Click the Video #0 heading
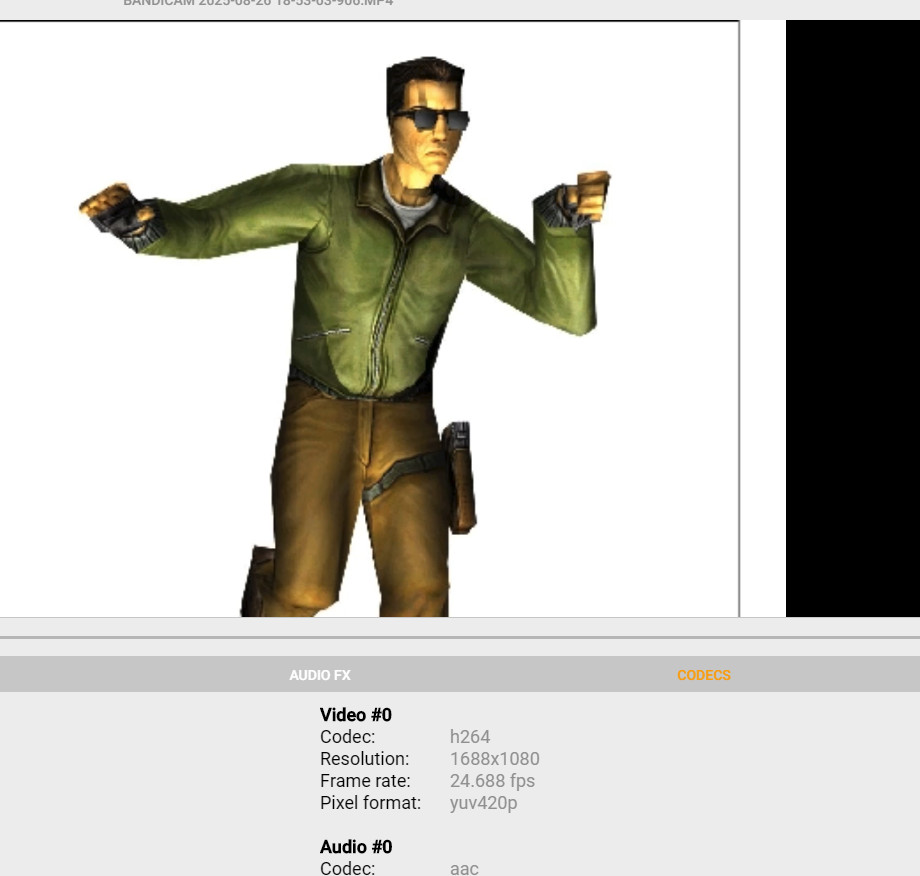Viewport: 920px width, 876px height. coord(356,715)
